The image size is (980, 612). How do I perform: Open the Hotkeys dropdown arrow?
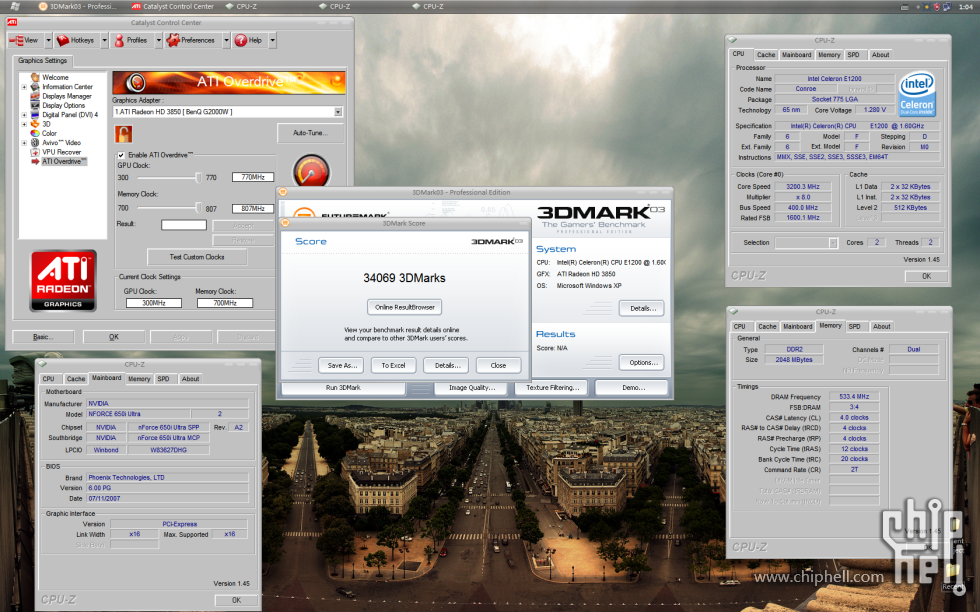pos(104,41)
